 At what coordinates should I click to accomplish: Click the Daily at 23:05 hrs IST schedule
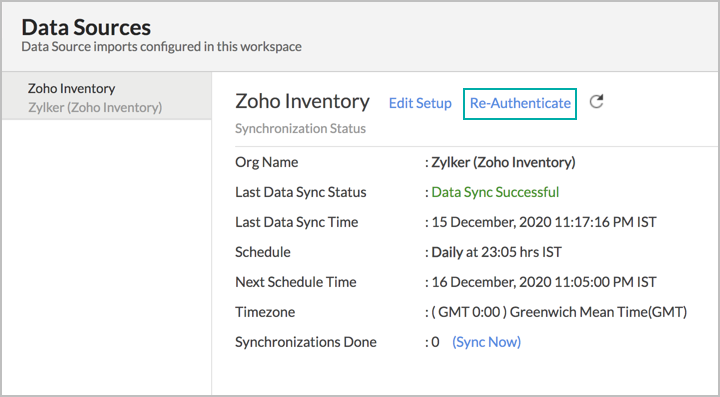(x=496, y=252)
